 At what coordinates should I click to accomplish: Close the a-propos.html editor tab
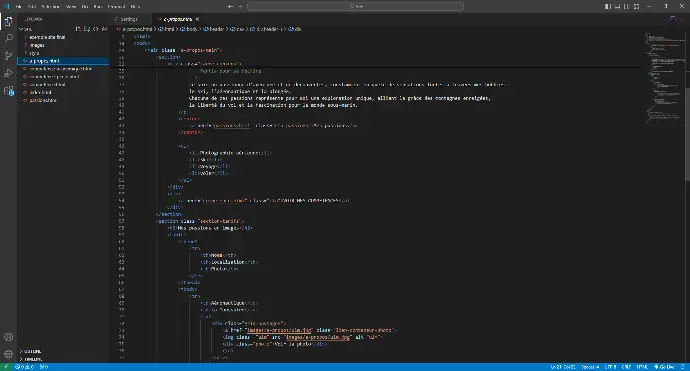[x=198, y=19]
